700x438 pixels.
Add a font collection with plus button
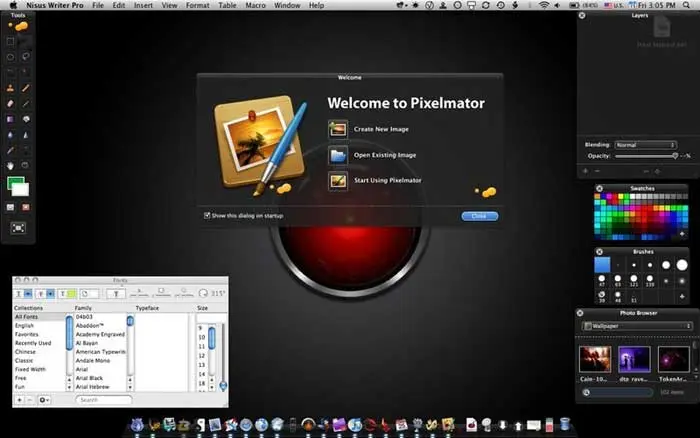pos(19,400)
